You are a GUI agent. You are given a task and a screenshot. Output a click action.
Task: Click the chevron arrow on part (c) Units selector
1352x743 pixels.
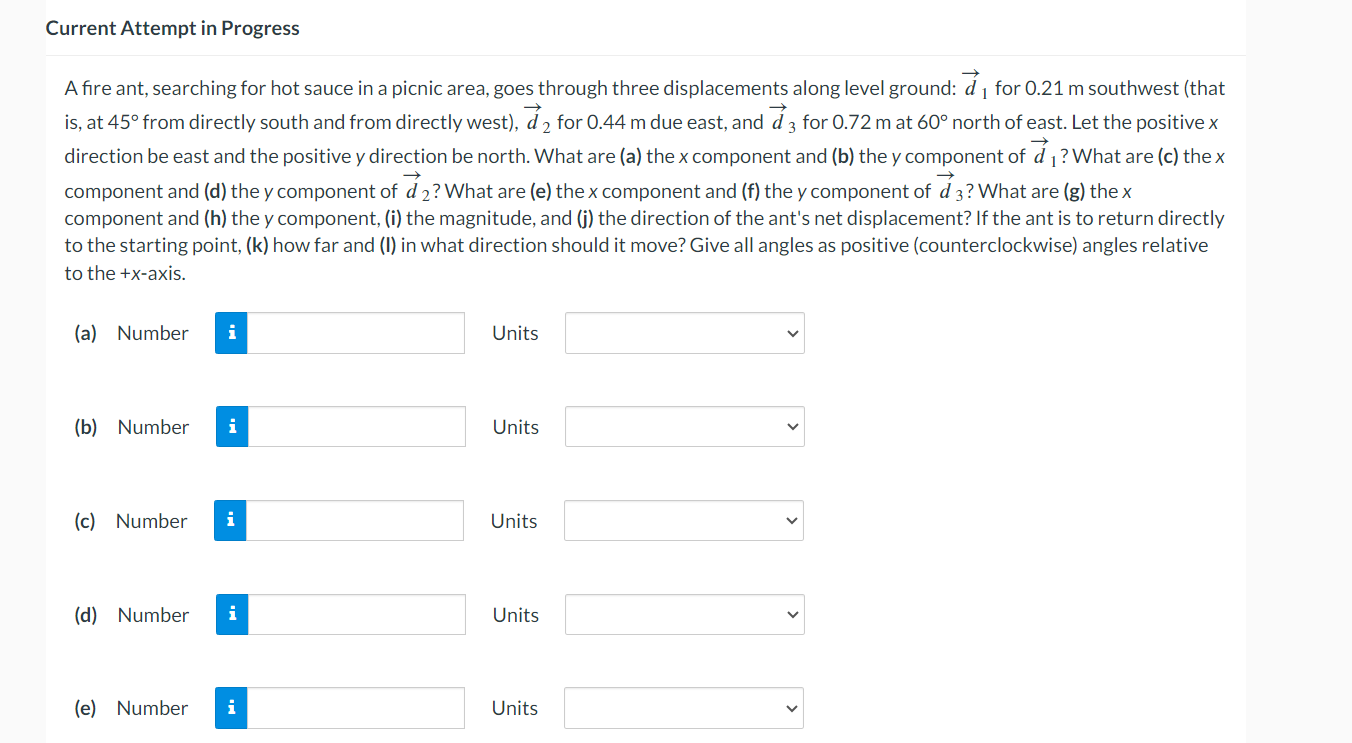click(790, 520)
